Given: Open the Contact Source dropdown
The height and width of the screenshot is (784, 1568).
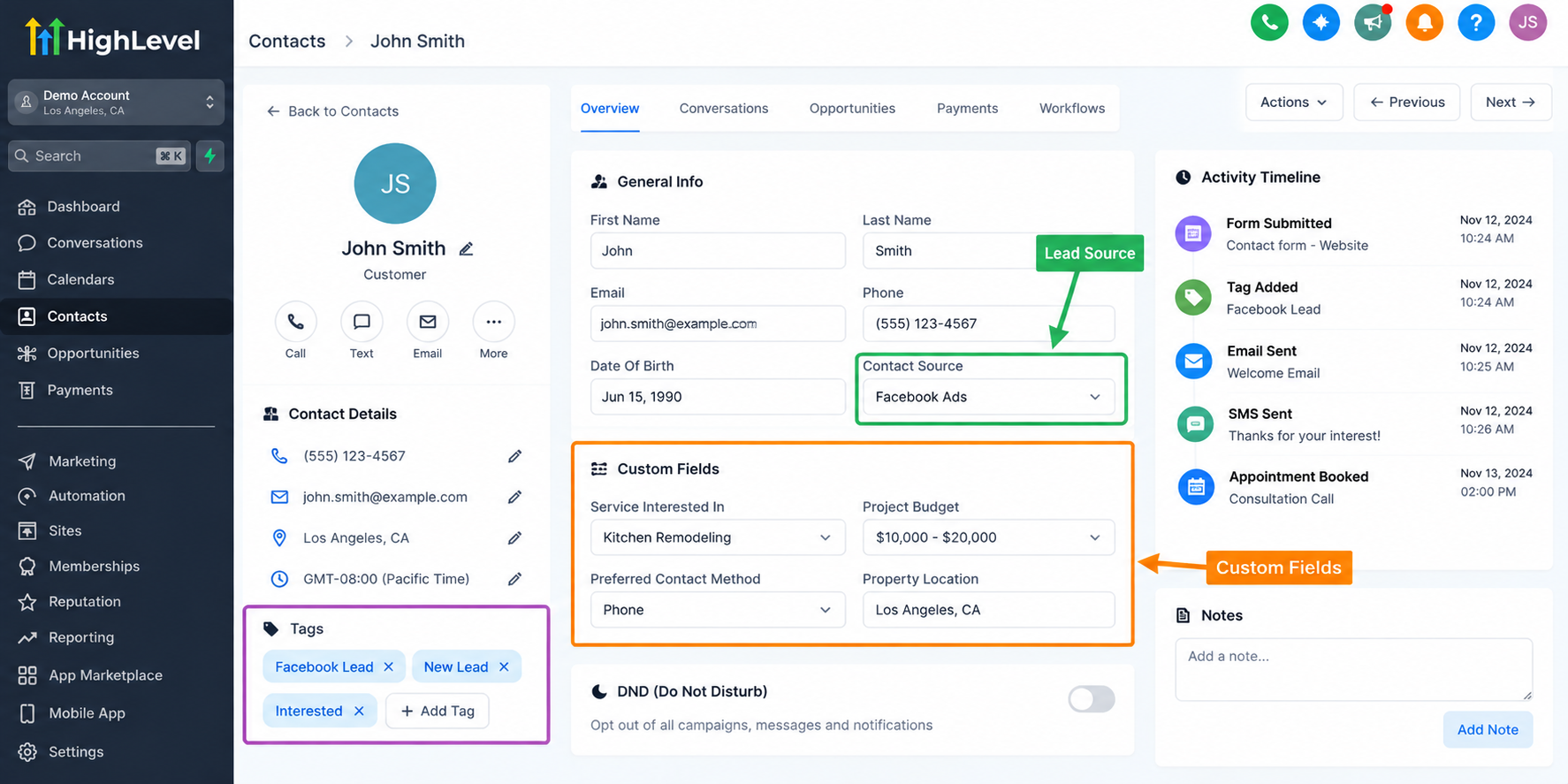Looking at the screenshot, I should [988, 397].
